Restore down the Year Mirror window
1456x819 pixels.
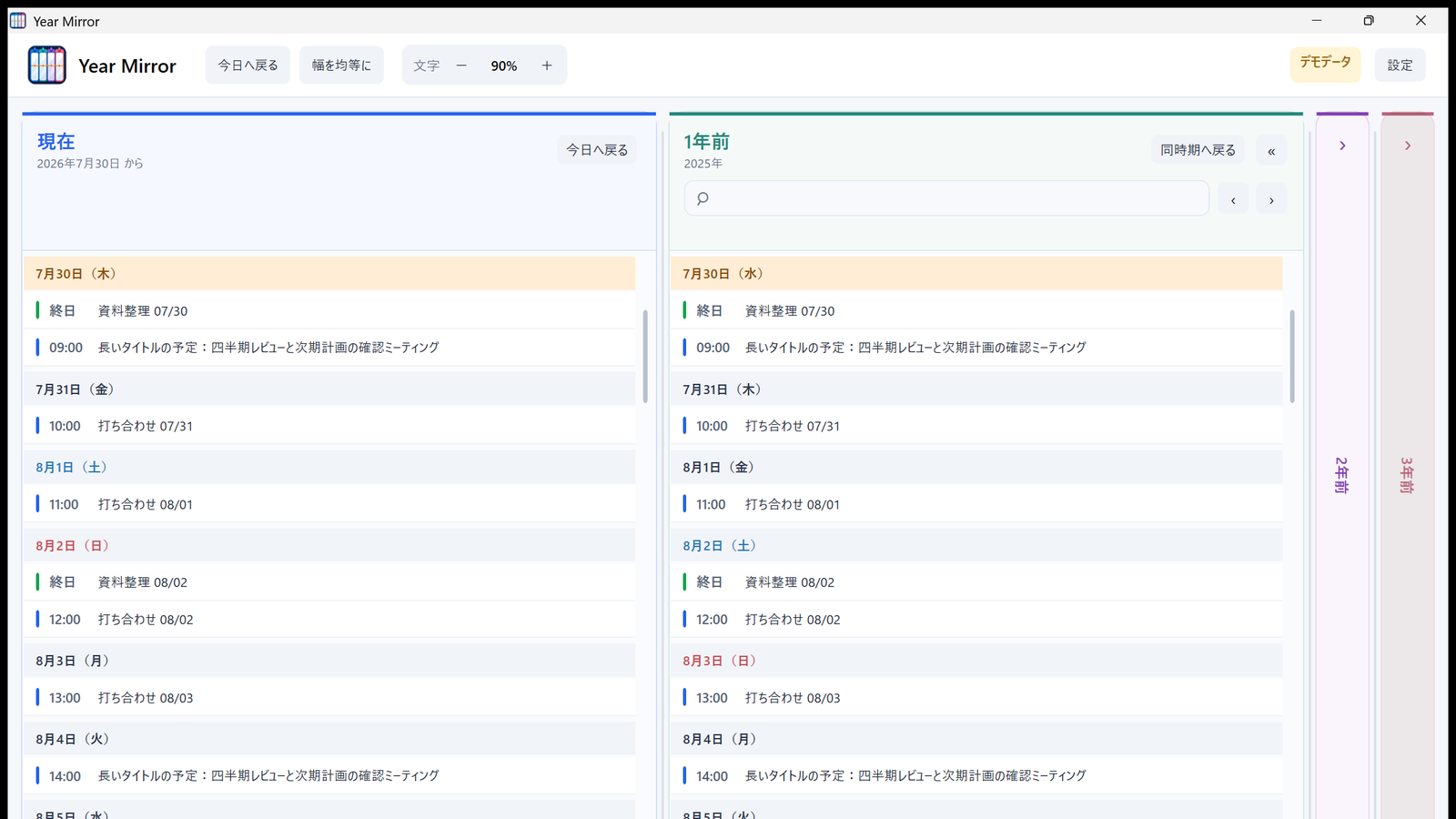pos(1369,20)
